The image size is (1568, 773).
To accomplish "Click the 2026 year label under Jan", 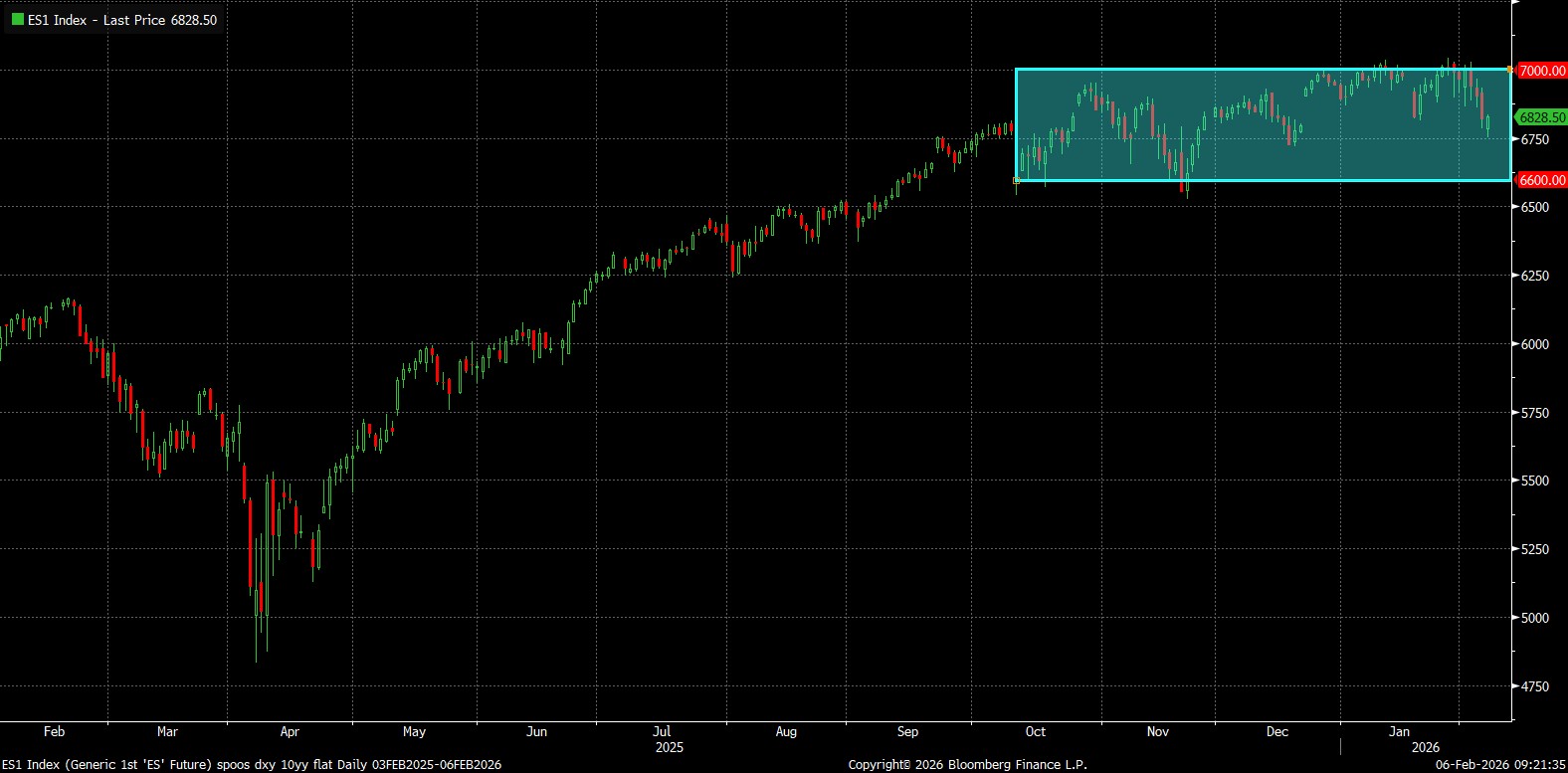I will coord(1426,747).
